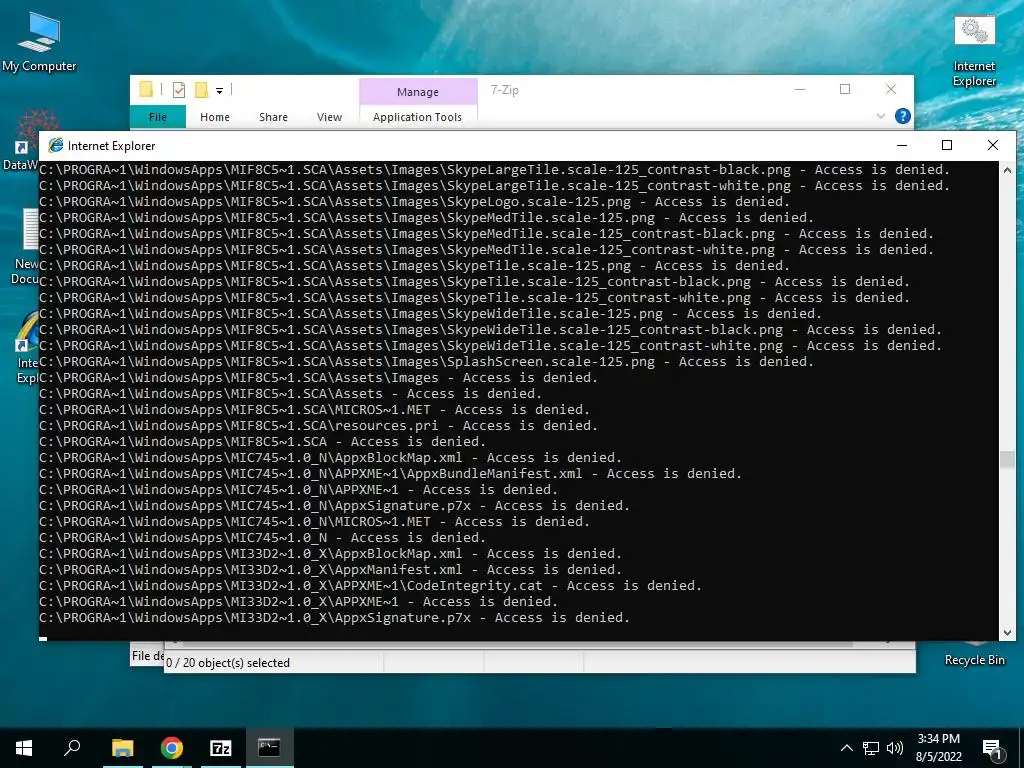Open taskbar Search magnifier
This screenshot has width=1024, height=768.
72,748
